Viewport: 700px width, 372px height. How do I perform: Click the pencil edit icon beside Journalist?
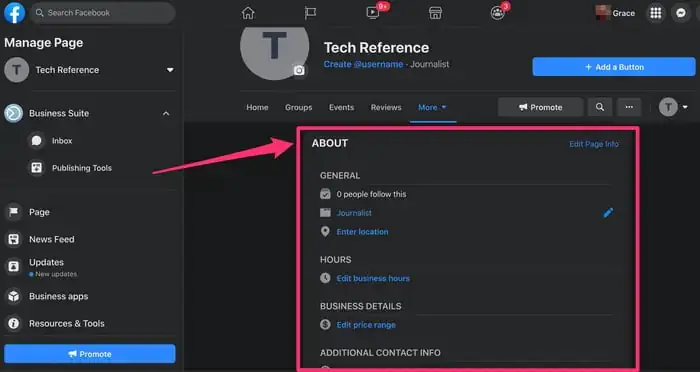[608, 213]
